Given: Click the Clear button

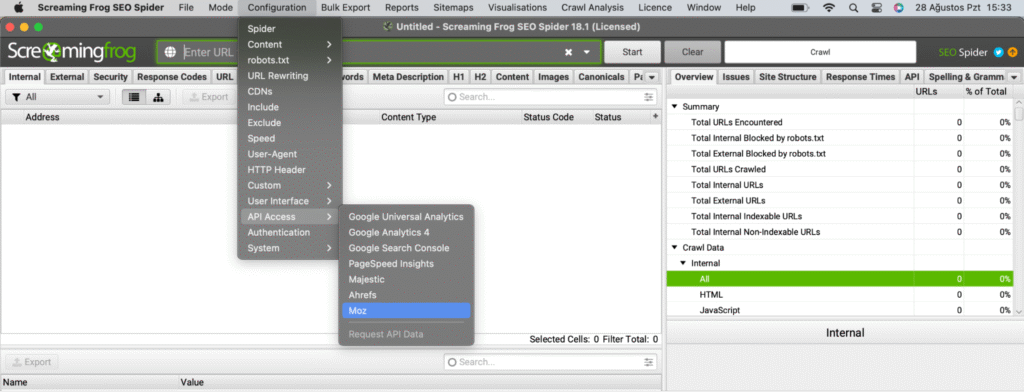Looking at the screenshot, I should coord(692,52).
